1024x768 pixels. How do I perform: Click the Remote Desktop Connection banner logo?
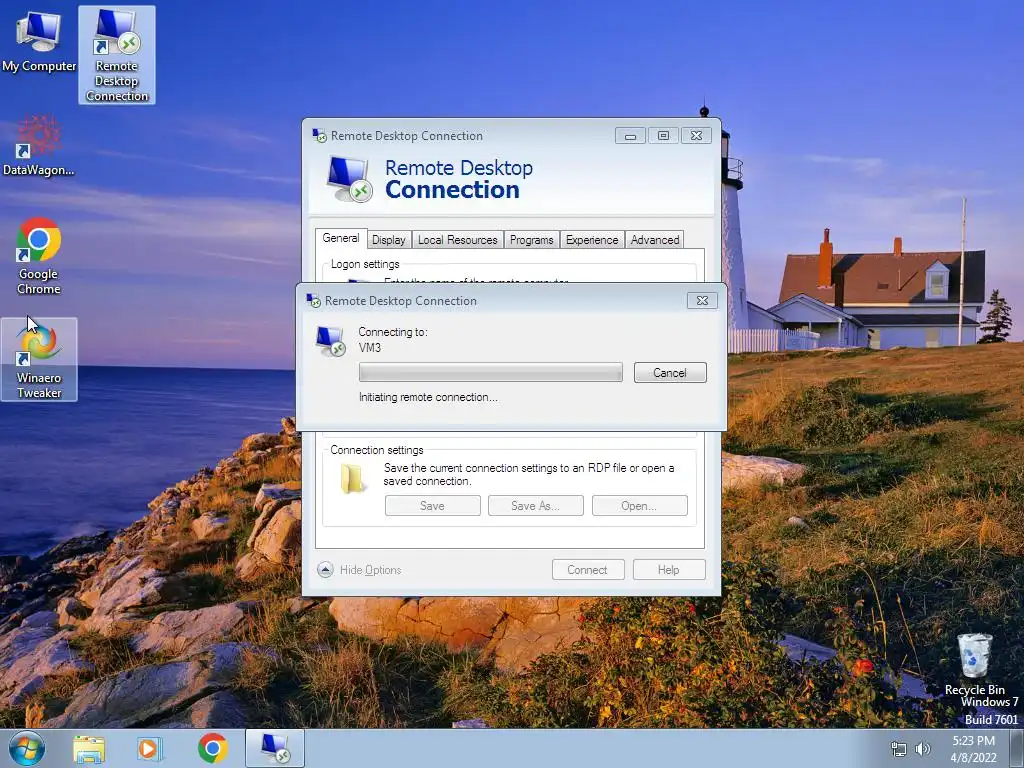(349, 179)
